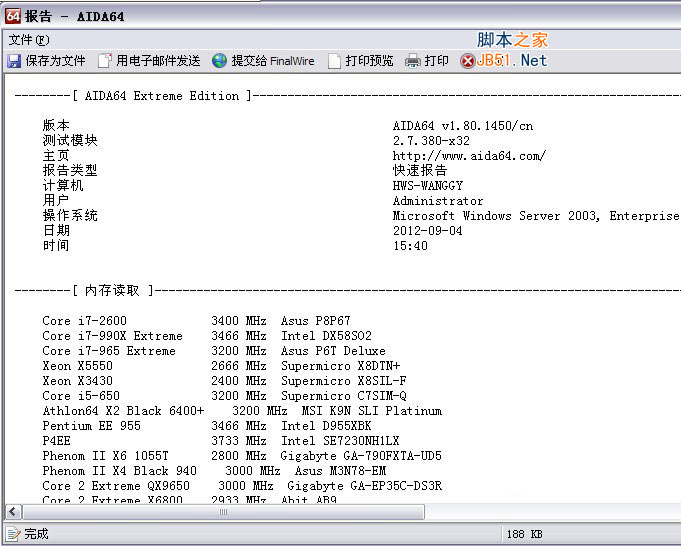Open 打印预览 from the toolbar

[x=360, y=61]
